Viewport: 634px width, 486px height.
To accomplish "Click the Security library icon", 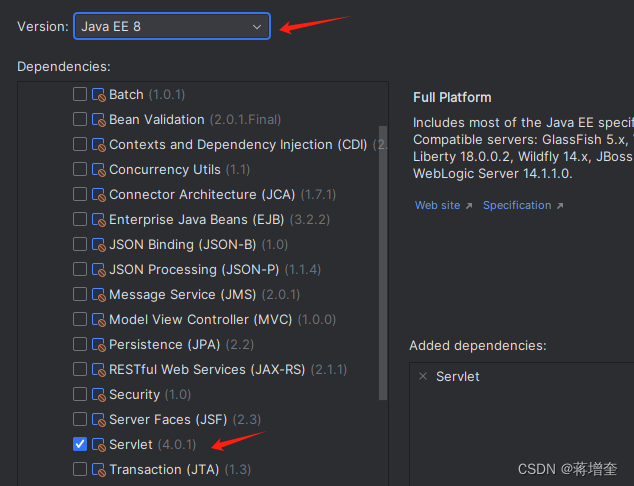I will [x=99, y=395].
